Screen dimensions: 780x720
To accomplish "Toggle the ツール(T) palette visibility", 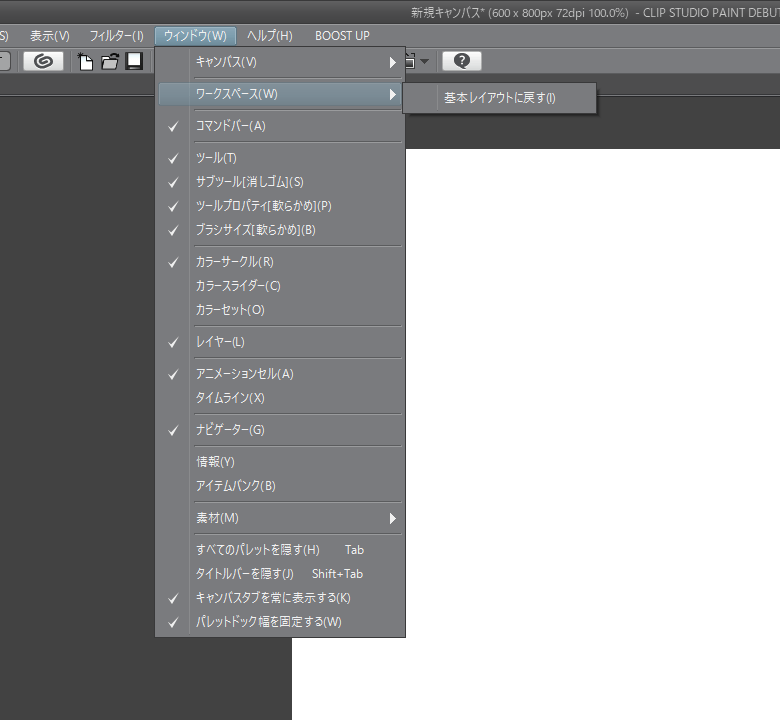I will click(x=280, y=158).
